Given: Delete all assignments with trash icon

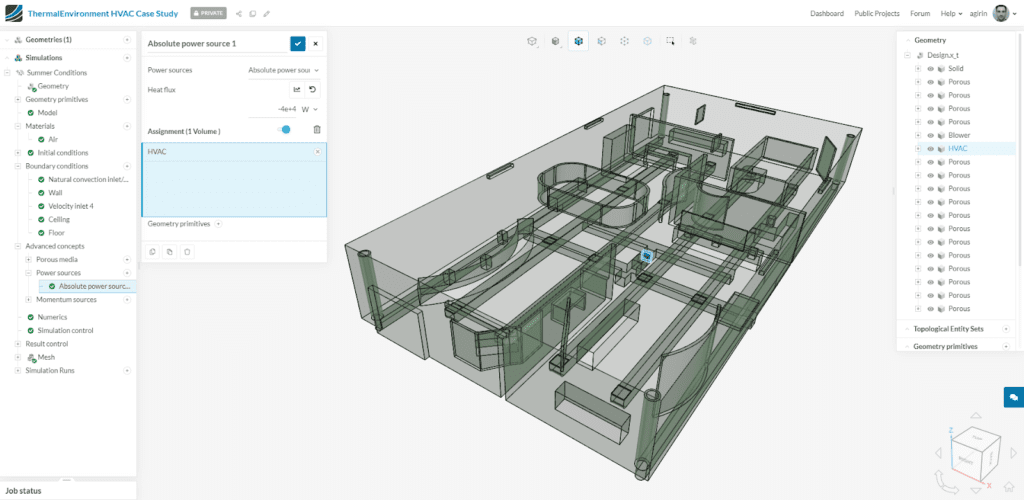Looking at the screenshot, I should coord(317,130).
